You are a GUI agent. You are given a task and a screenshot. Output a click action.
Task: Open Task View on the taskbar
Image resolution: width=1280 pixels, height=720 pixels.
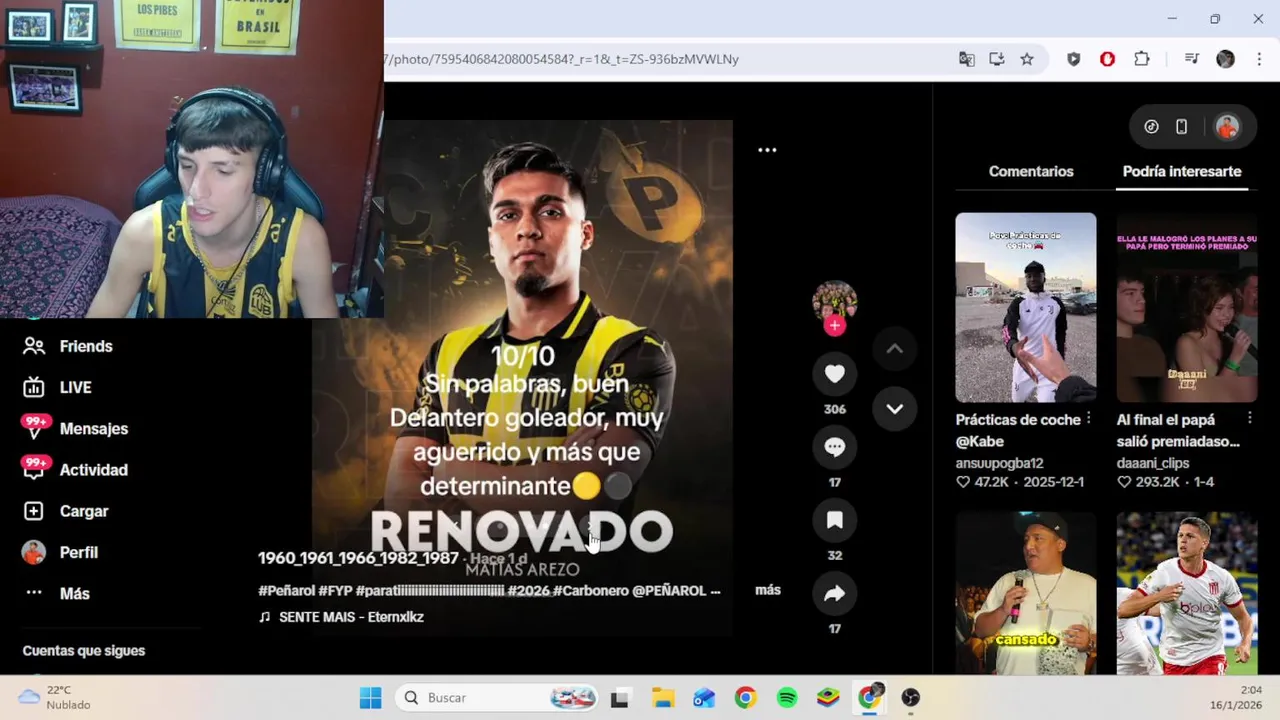click(619, 698)
